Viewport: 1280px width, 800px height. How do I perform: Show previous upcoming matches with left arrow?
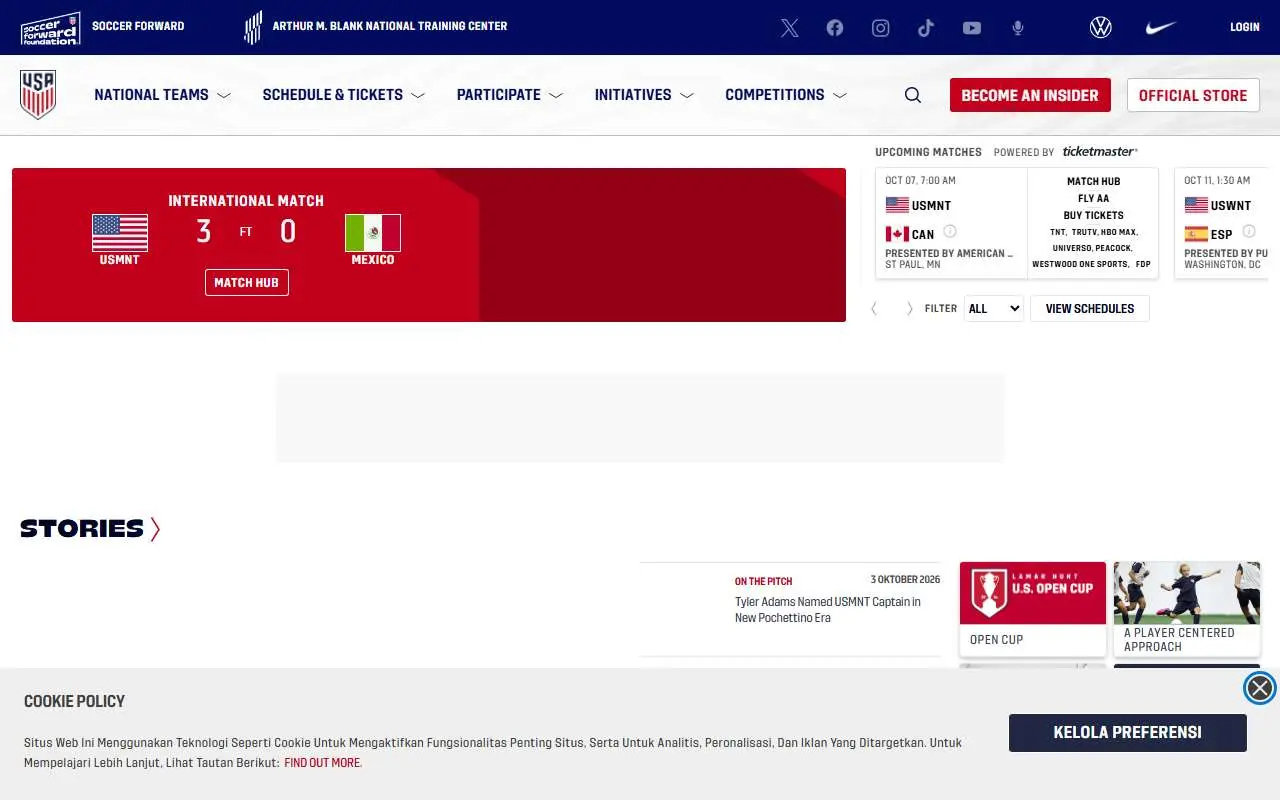(874, 308)
